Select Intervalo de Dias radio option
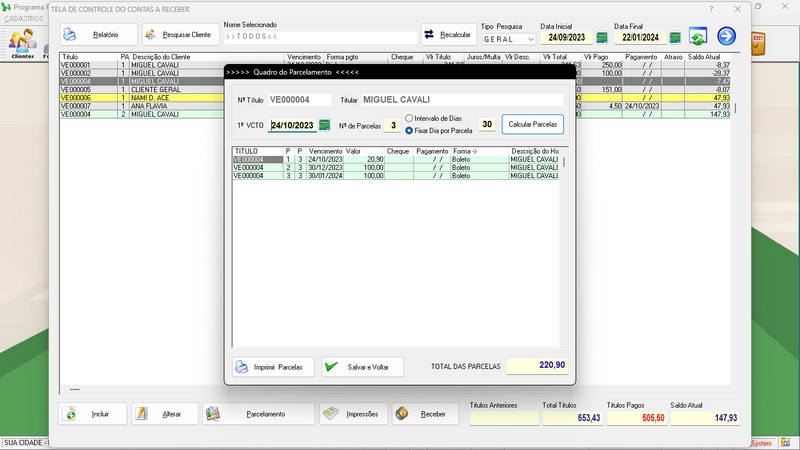 click(409, 118)
